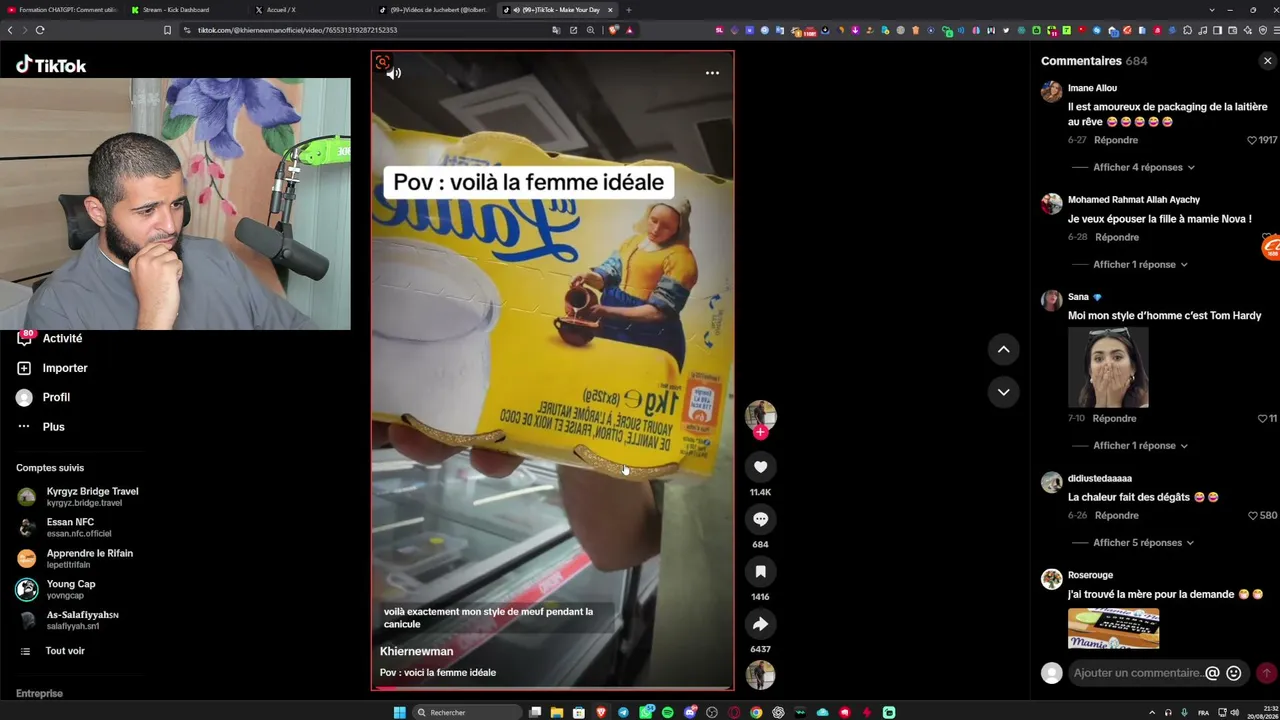Open WhatsApp from the taskbar
The image size is (1280, 720).
pyautogui.click(x=646, y=712)
